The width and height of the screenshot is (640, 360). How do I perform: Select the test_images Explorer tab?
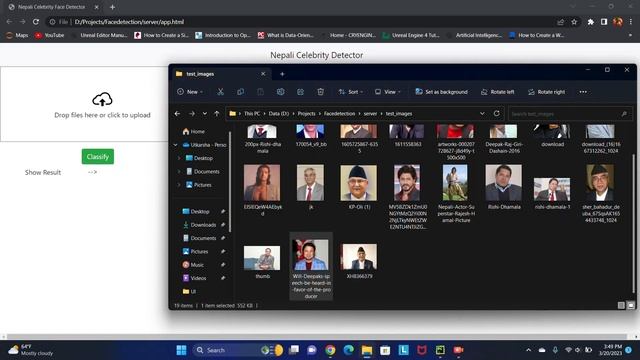point(220,74)
